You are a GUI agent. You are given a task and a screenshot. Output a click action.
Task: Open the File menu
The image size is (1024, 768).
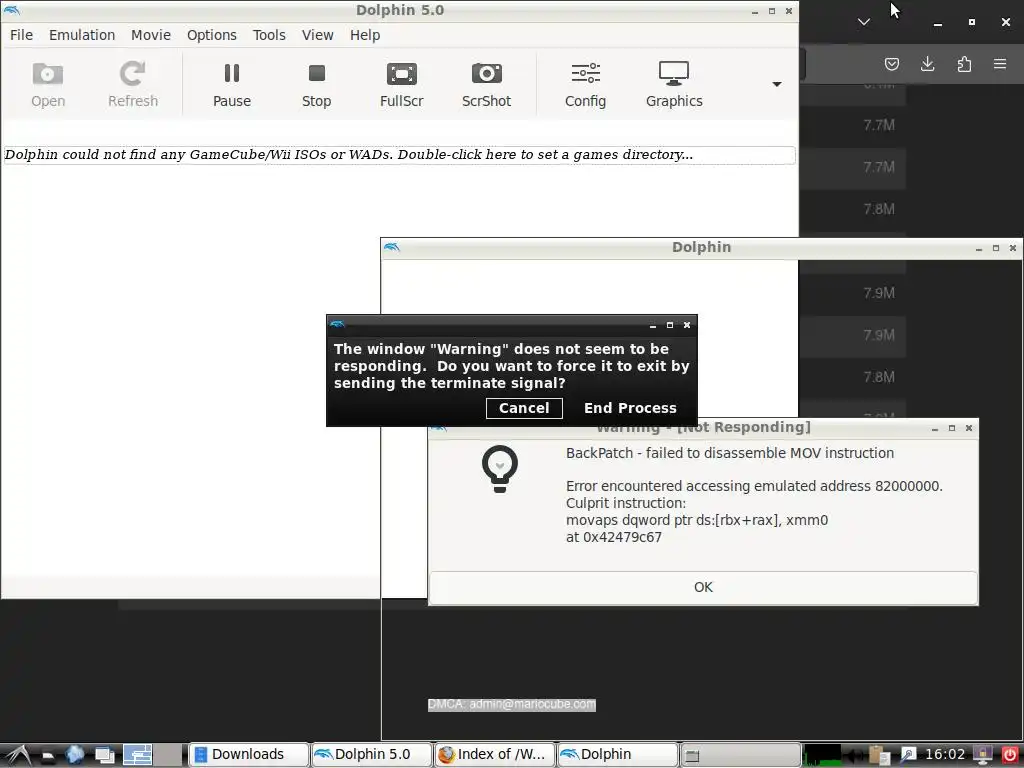tap(21, 35)
